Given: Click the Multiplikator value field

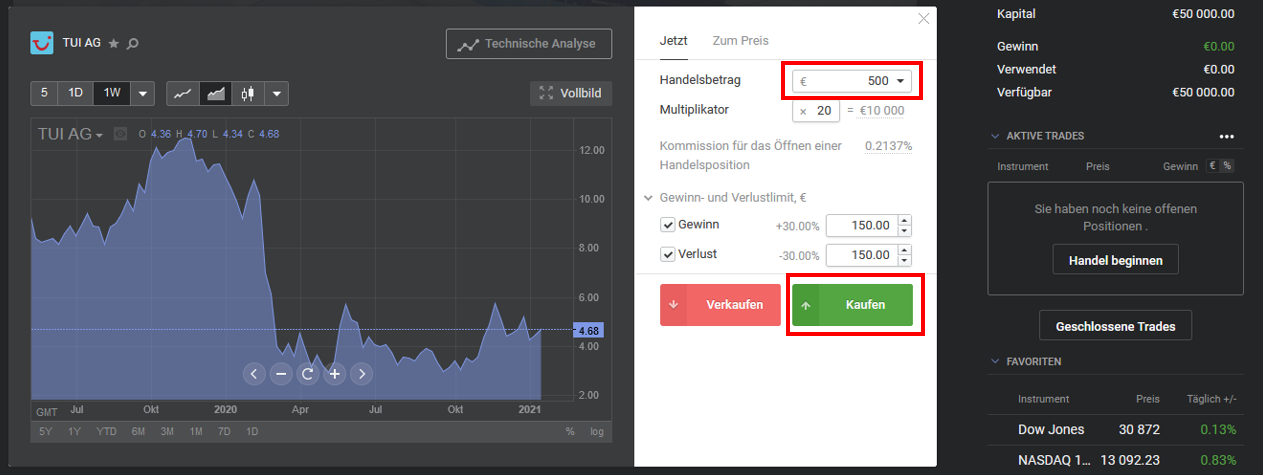Looking at the screenshot, I should pyautogui.click(x=817, y=111).
